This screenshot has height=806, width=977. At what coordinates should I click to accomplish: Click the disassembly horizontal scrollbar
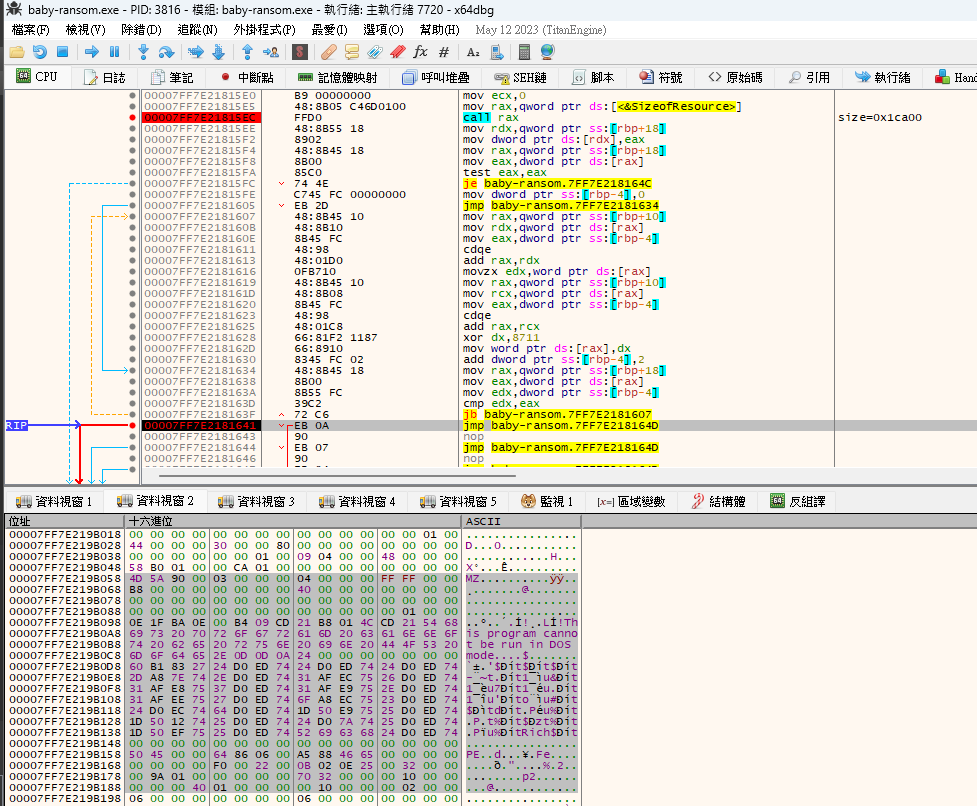pos(336,476)
